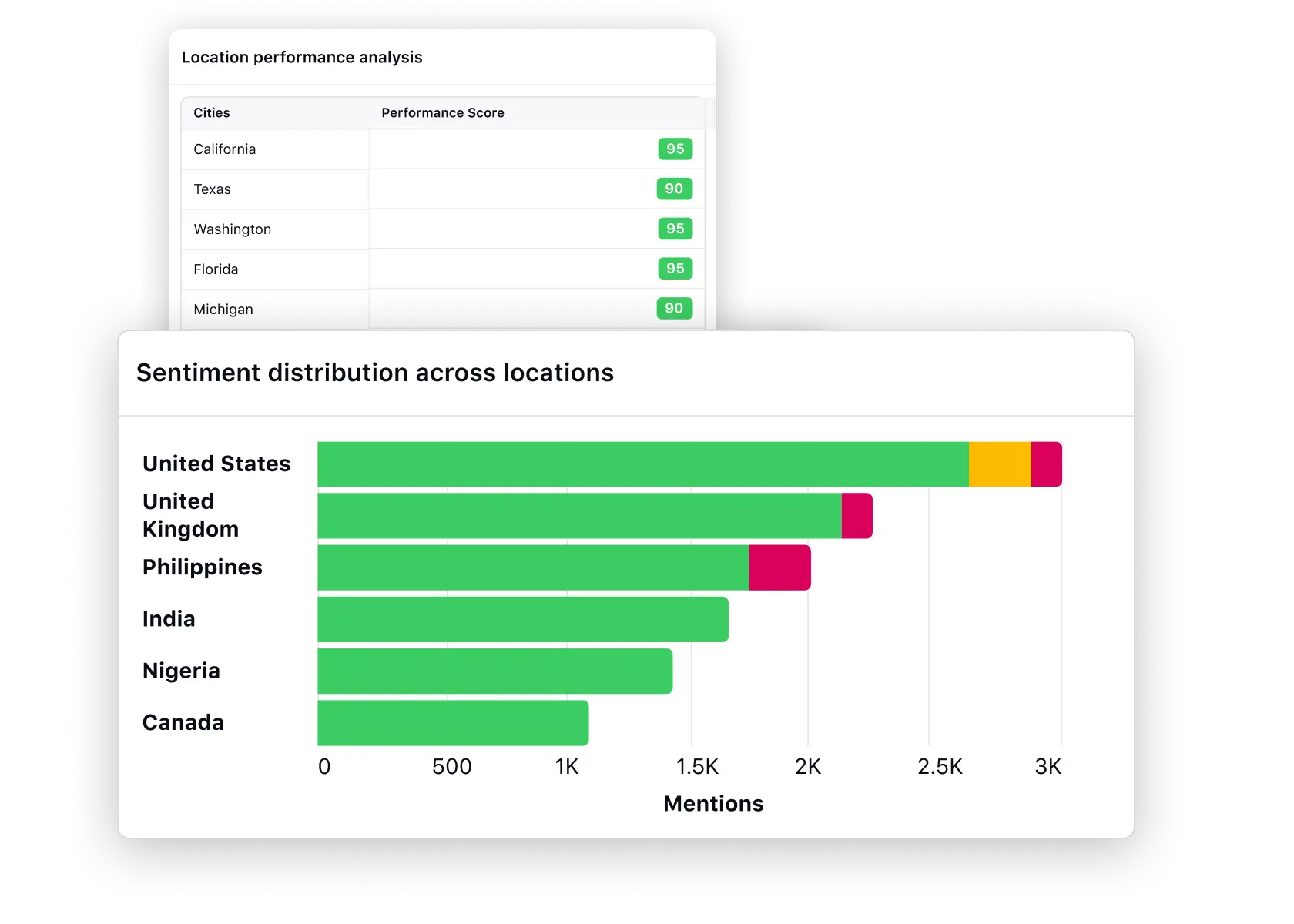
Task: Click the Canada label in the chart
Action: 183,722
